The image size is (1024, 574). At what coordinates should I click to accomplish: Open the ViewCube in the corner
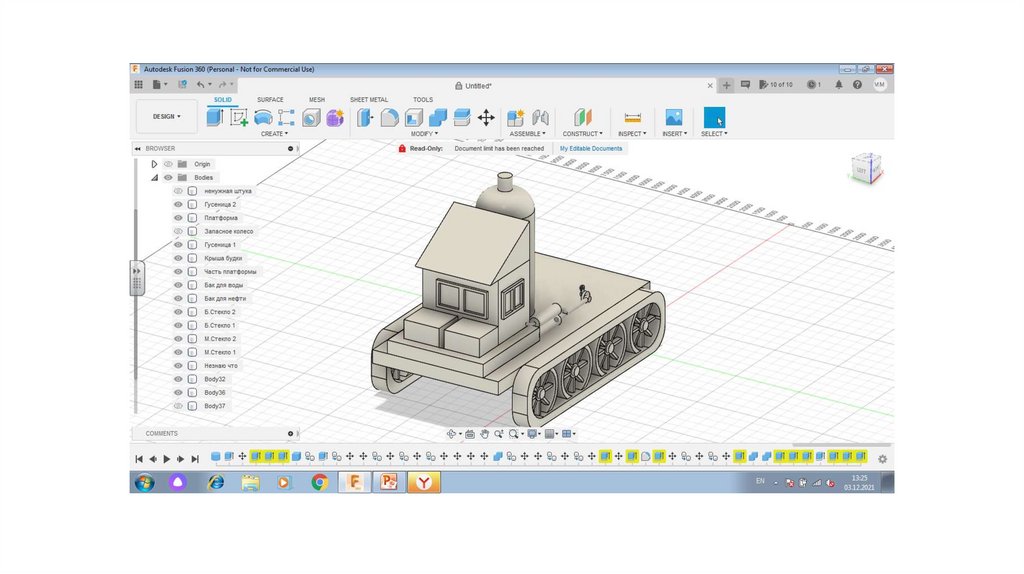865,169
